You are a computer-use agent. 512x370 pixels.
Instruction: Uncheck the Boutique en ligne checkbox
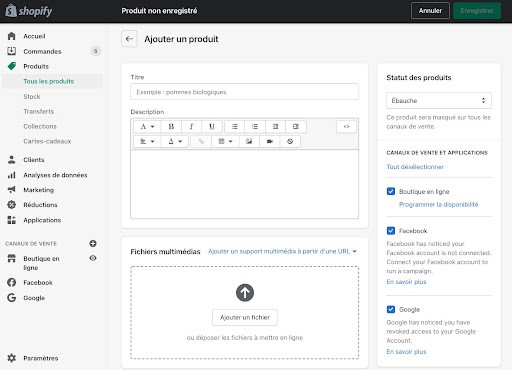click(391, 191)
